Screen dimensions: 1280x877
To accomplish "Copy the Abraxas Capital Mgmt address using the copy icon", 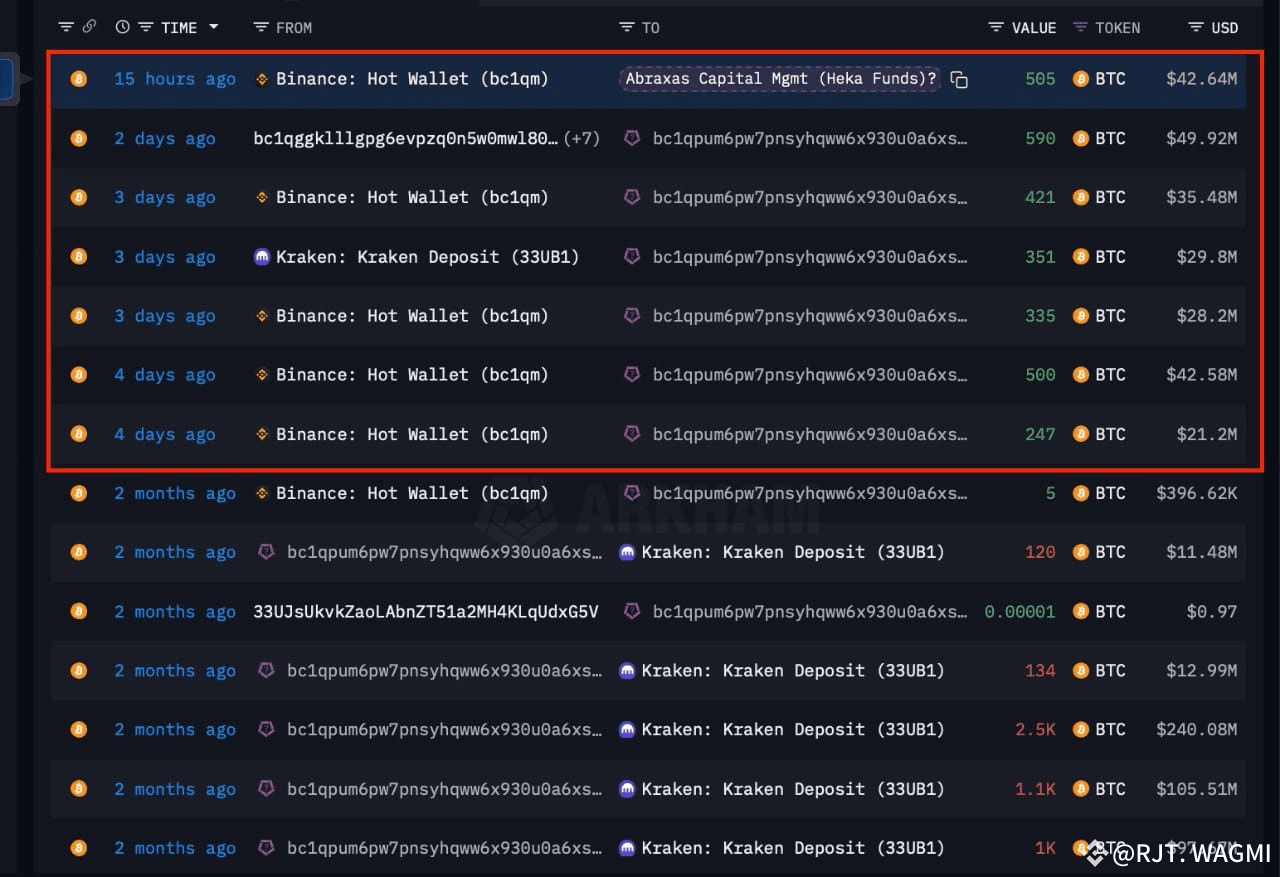I will [959, 79].
